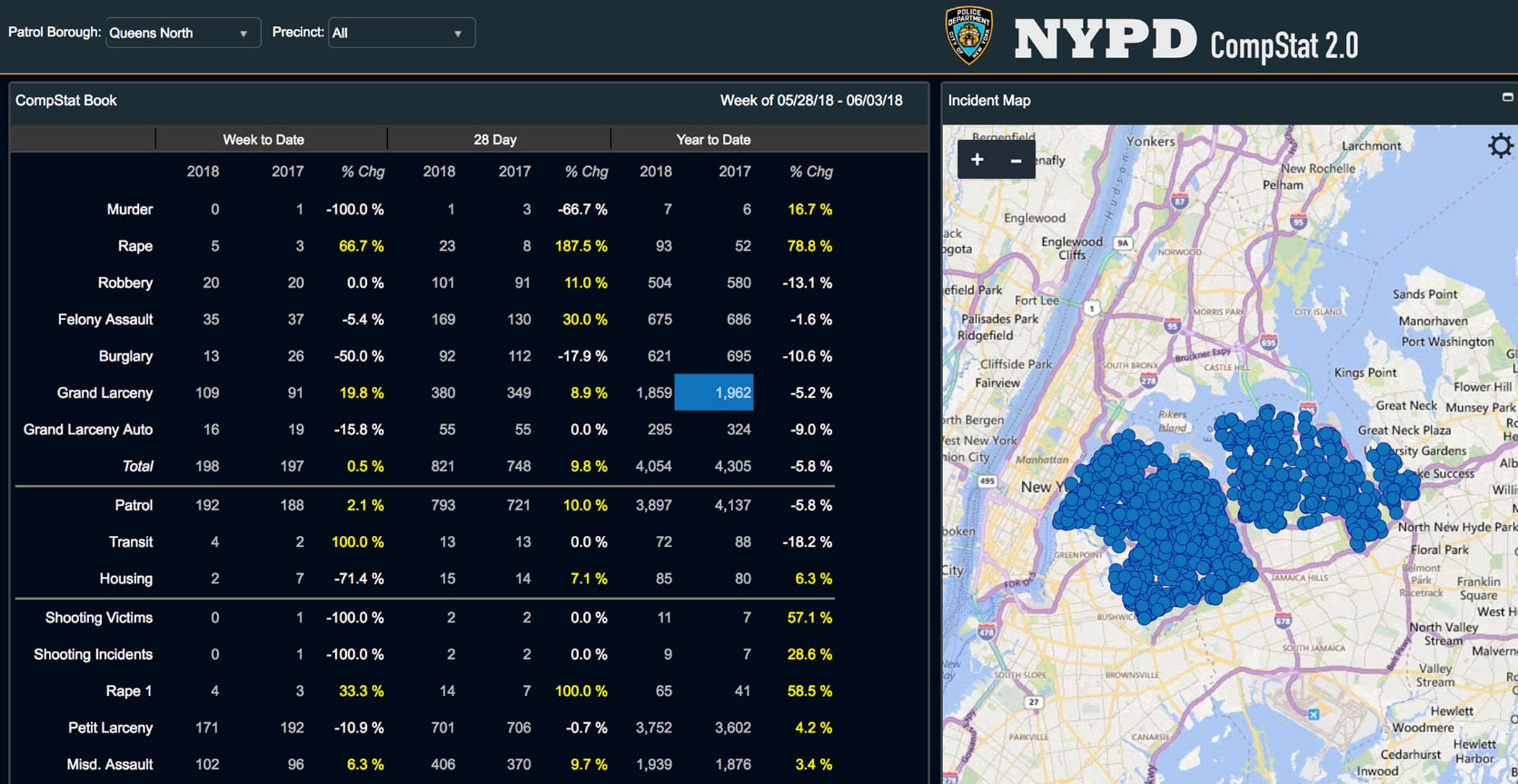Click the Transit row label
Viewport: 1518px width, 784px height.
coord(131,542)
